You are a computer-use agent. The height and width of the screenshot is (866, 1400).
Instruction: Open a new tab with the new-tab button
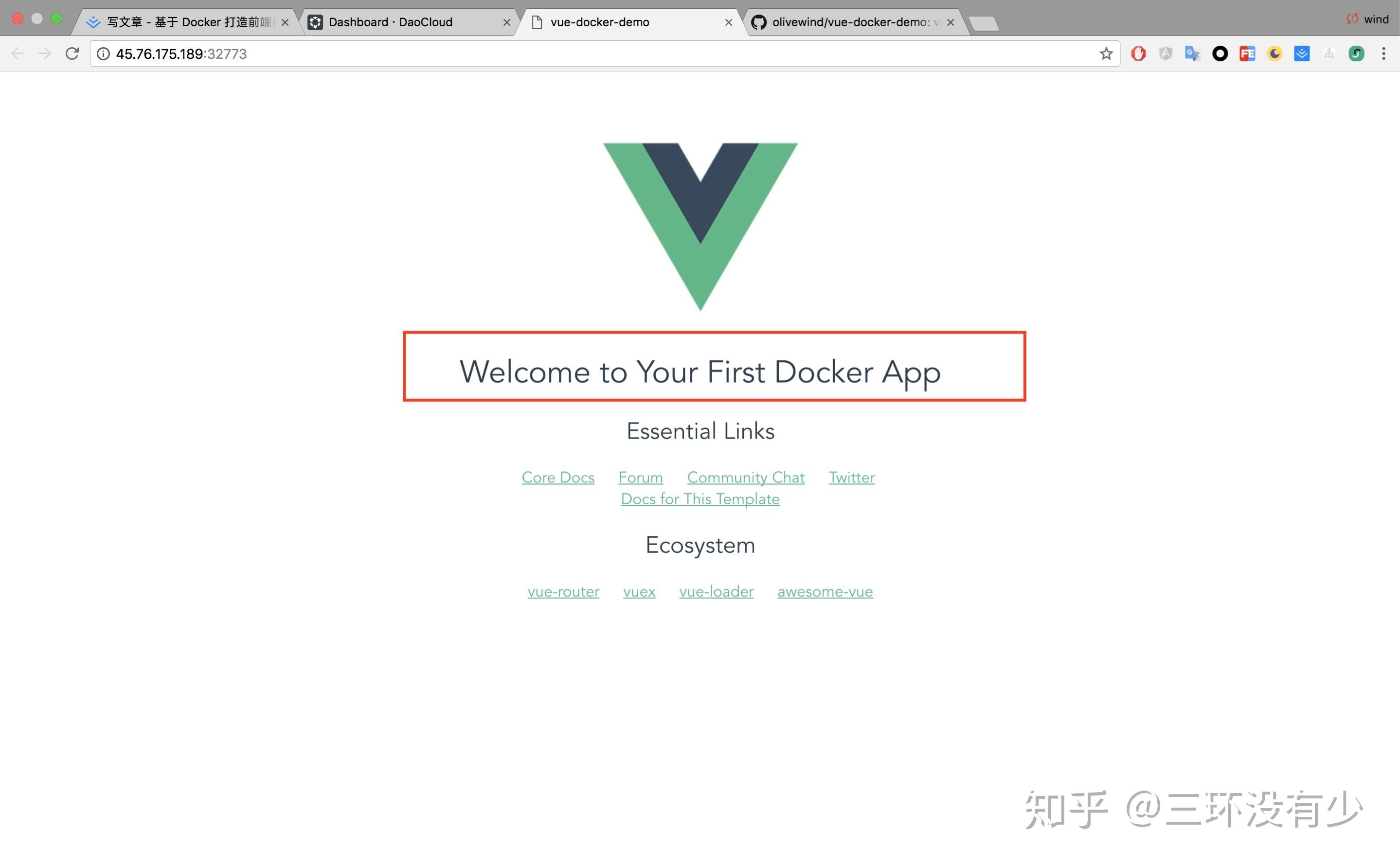pos(984,23)
